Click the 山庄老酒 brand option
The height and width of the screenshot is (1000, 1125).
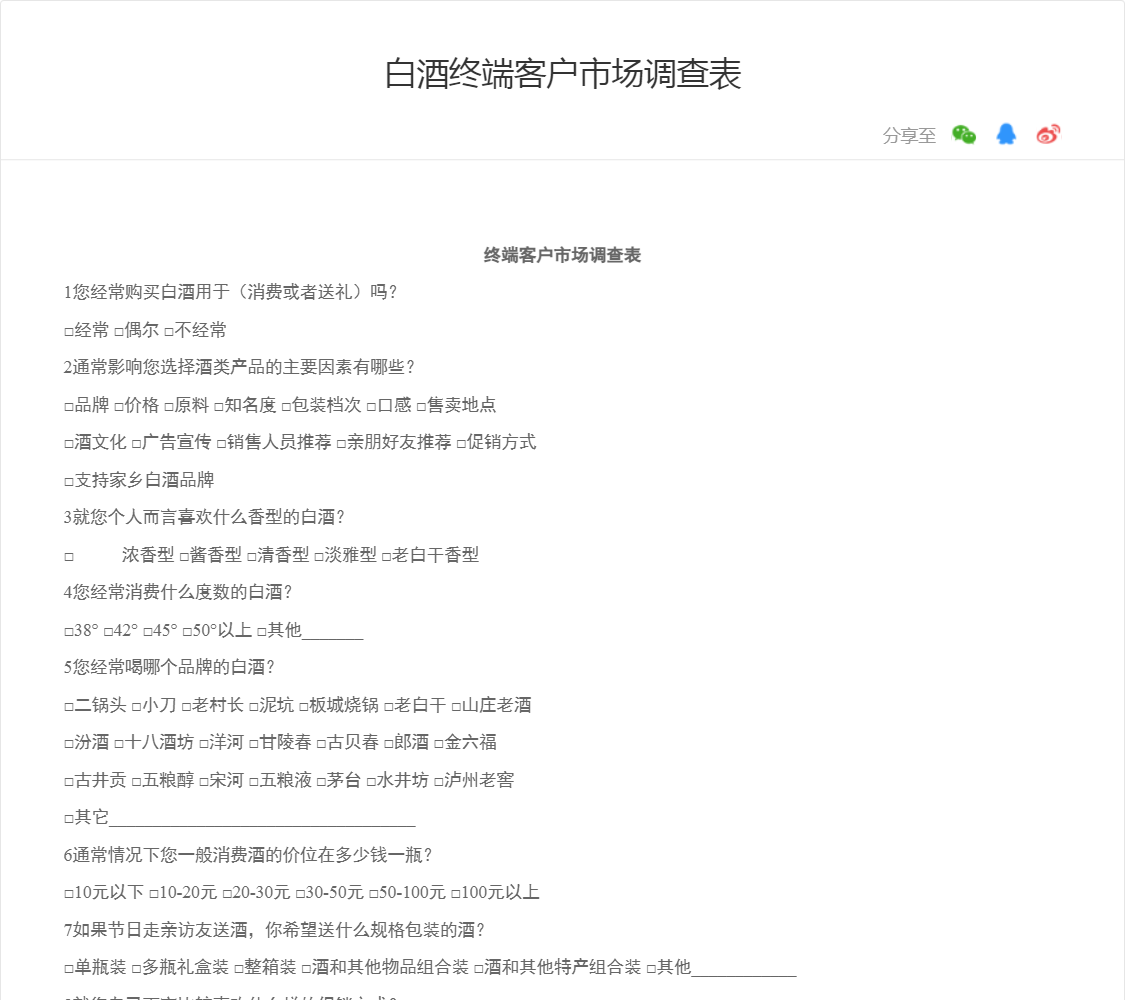coord(491,704)
